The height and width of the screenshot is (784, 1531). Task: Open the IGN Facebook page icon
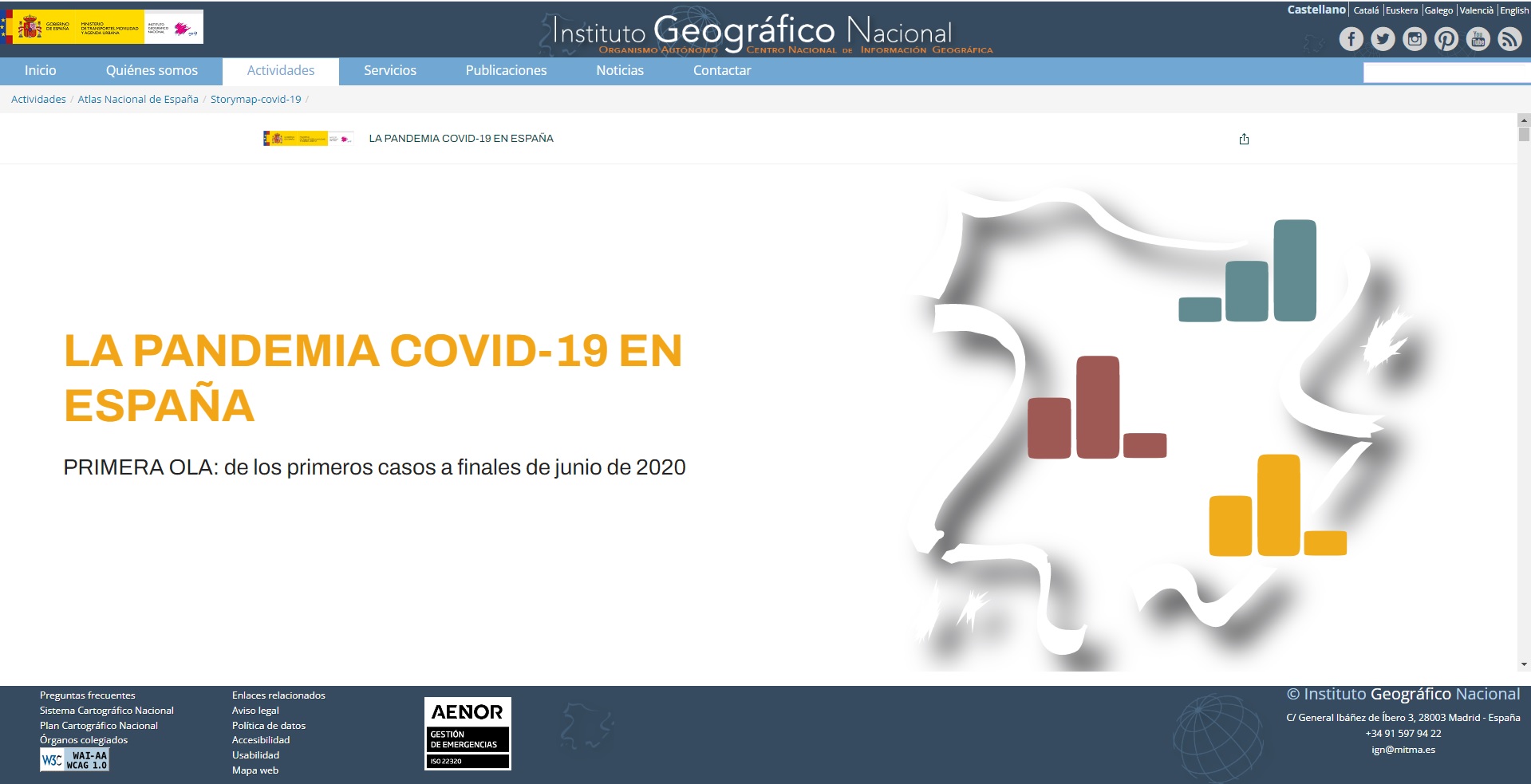1351,39
